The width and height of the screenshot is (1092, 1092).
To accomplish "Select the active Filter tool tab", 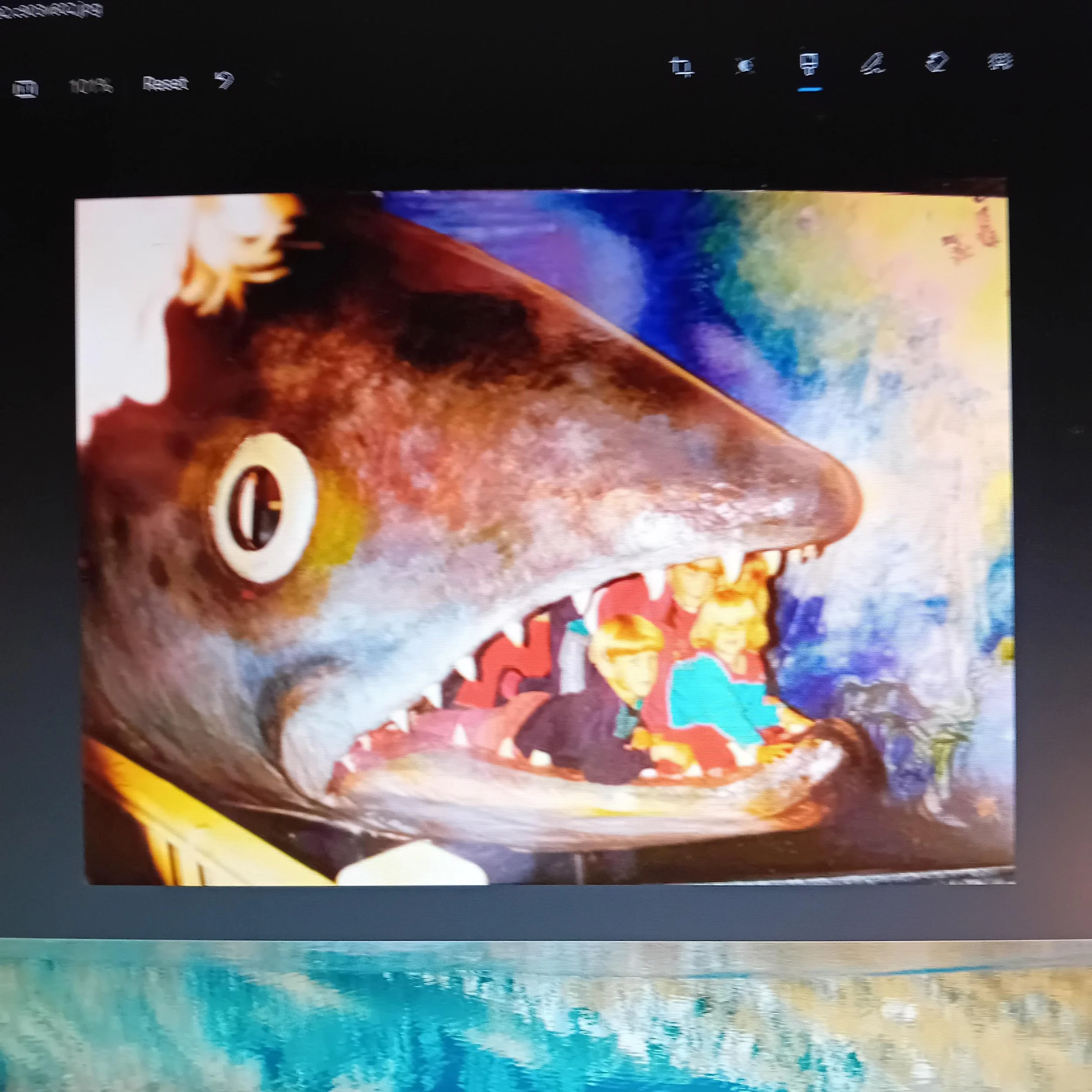I will click(810, 65).
